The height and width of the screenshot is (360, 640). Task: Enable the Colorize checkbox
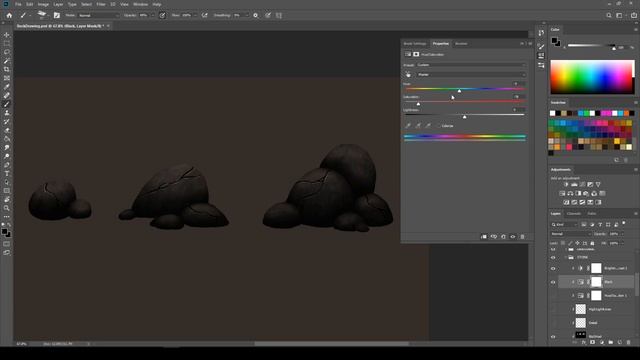click(x=438, y=126)
